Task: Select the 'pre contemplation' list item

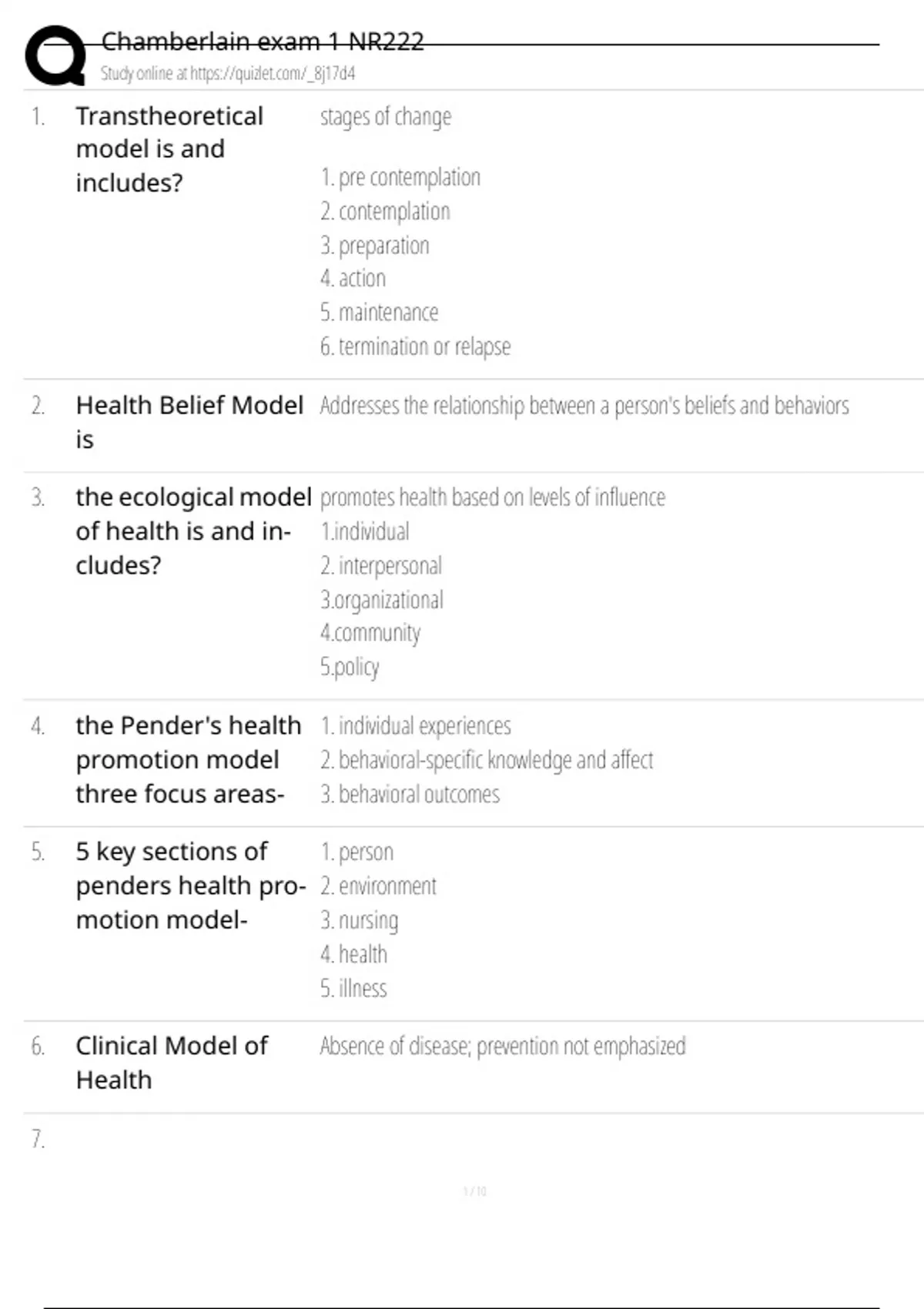Action: point(400,177)
